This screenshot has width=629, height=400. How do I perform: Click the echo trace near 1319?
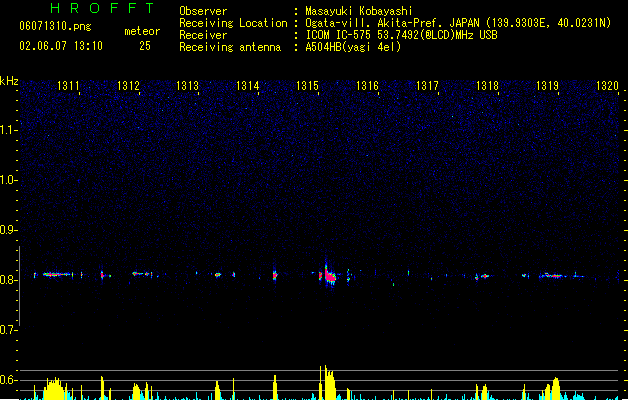[x=553, y=276]
